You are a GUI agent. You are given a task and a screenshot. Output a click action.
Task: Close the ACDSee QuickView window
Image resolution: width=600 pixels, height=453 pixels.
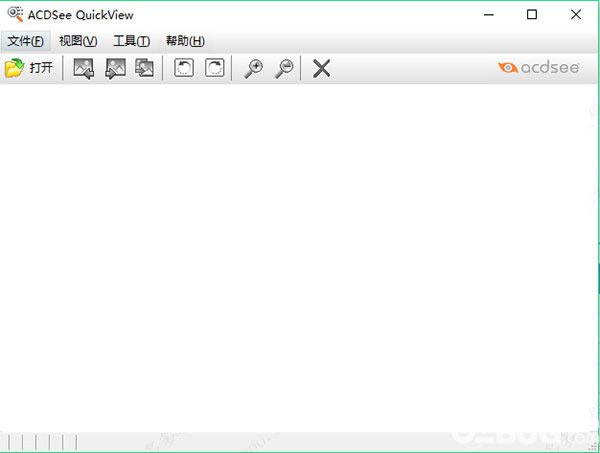click(x=576, y=15)
